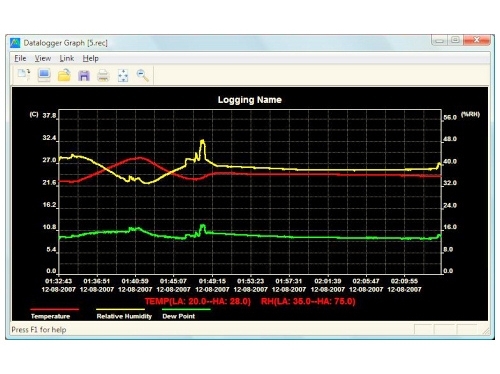The width and height of the screenshot is (500, 374).
Task: Click the 01:49:15 time axis label
Action: point(212,281)
